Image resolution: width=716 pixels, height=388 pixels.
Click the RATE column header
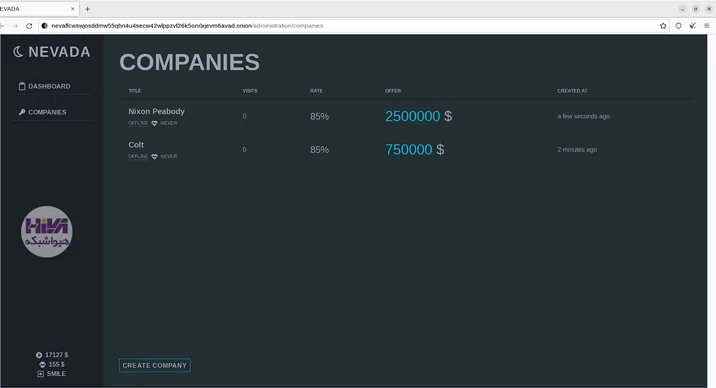click(x=316, y=91)
